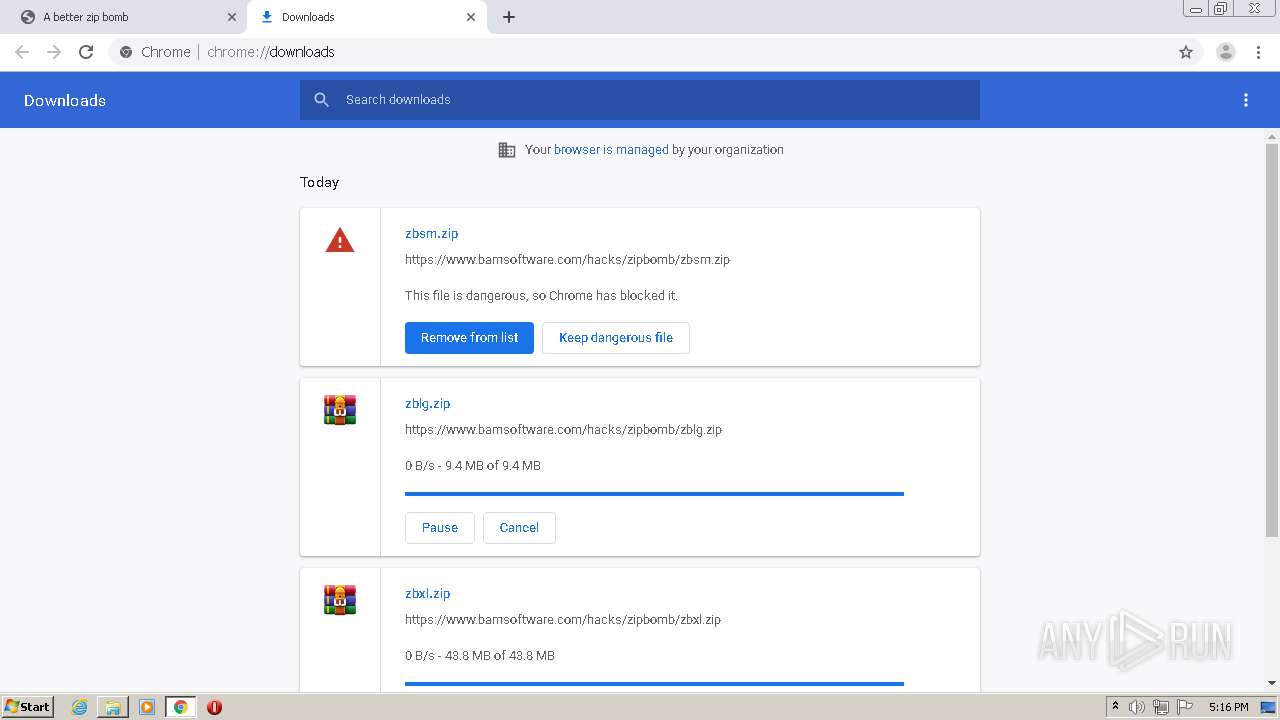Show the desktop via the tray corner button
This screenshot has width=1280, height=720.
pyautogui.click(x=1268, y=707)
